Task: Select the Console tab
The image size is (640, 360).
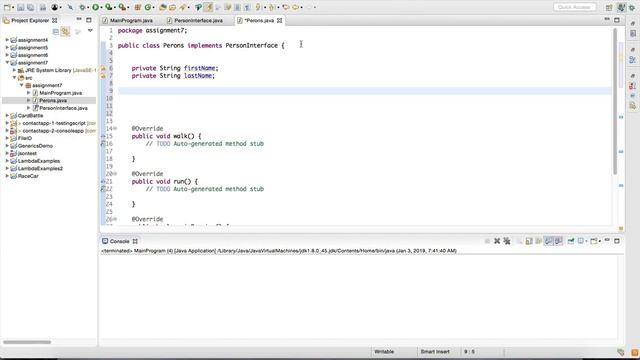Action: pos(119,241)
